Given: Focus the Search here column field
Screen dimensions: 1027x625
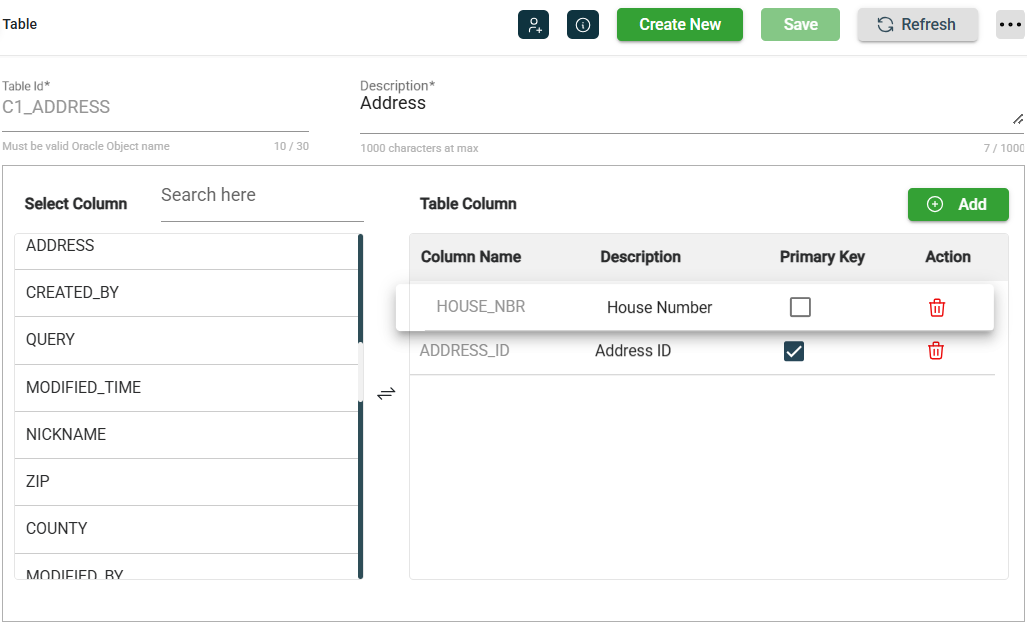Looking at the screenshot, I should point(261,196).
